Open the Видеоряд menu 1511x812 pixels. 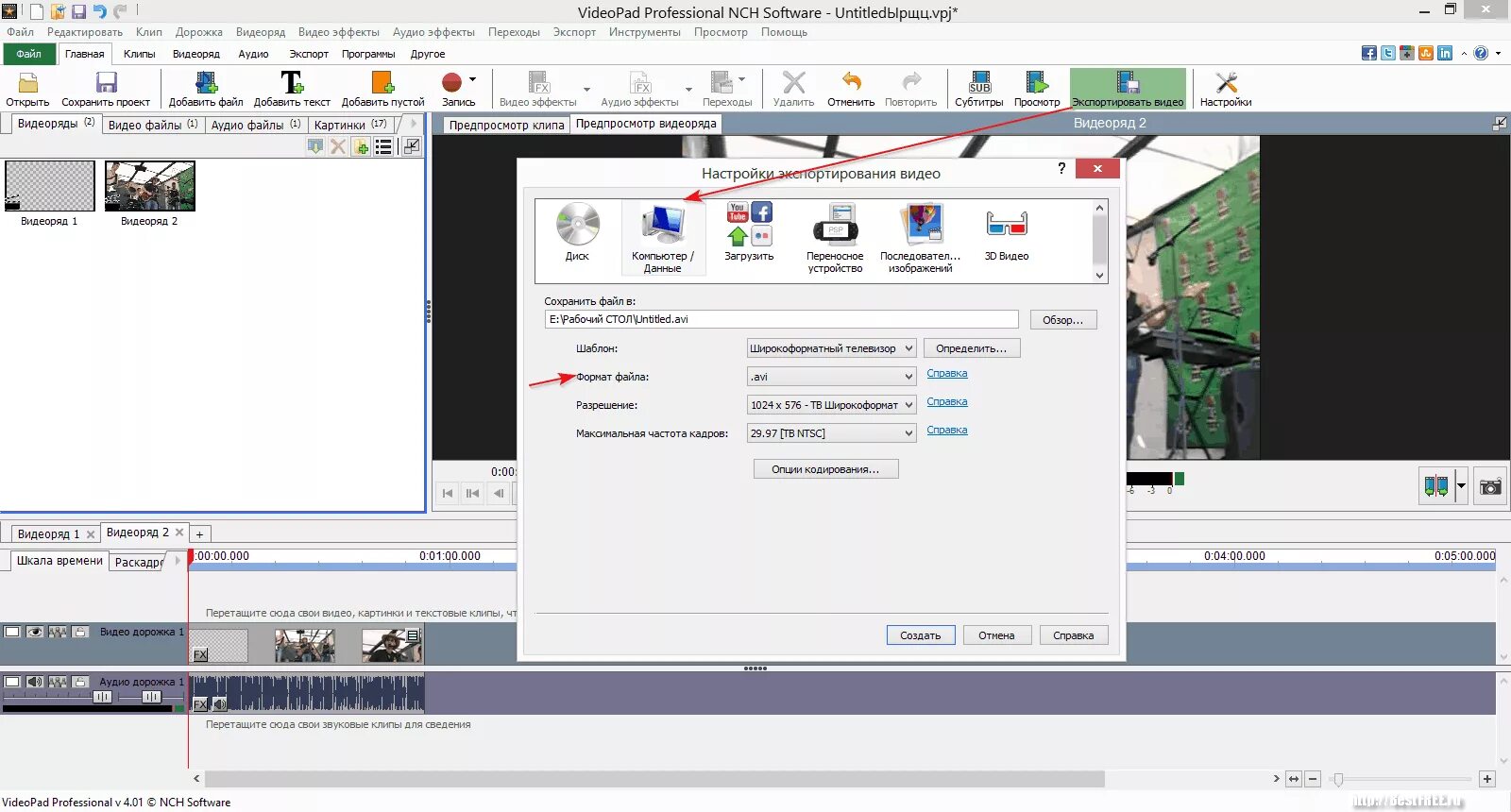261,32
